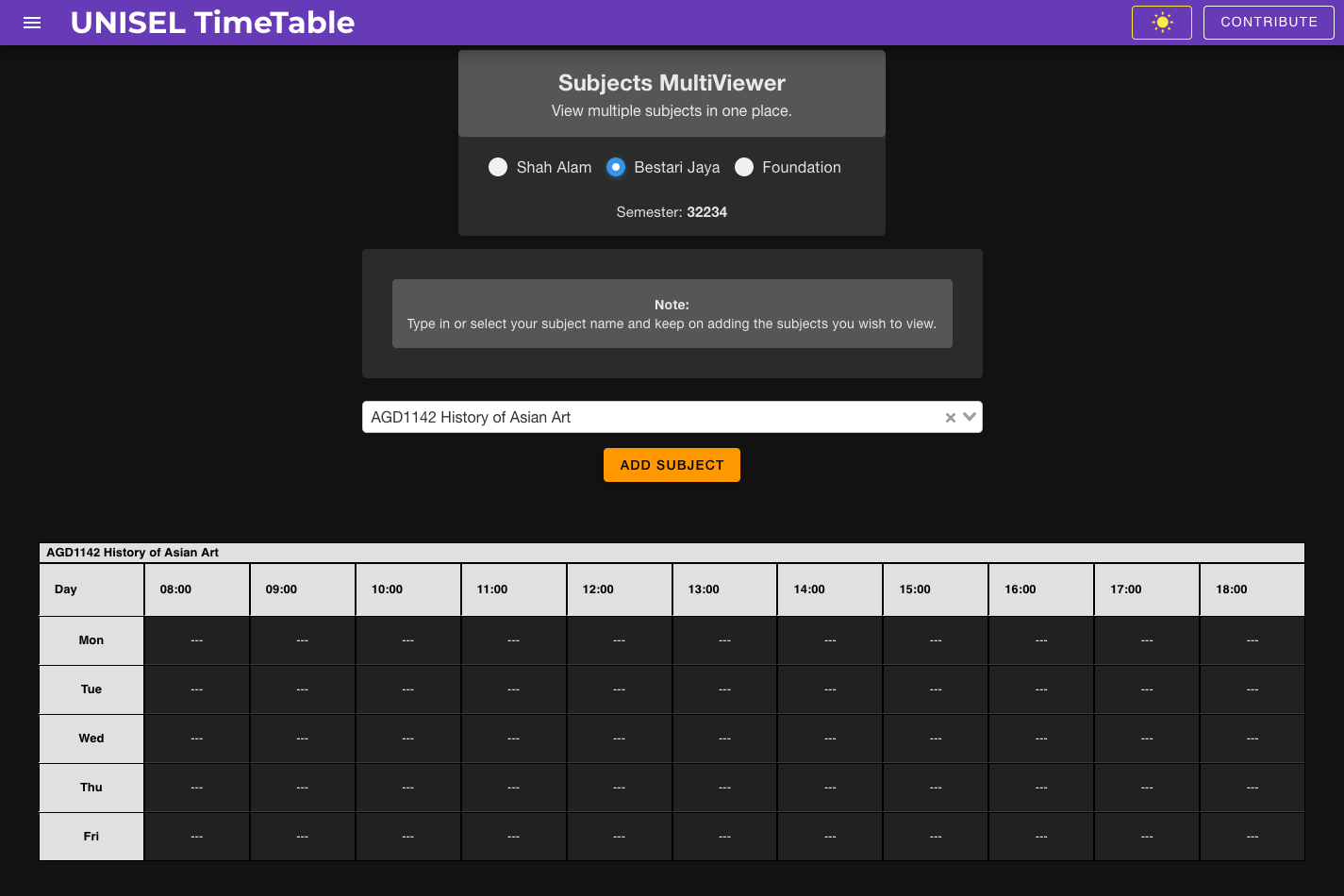Click the Subjects MultiViewer heading

pyautogui.click(x=672, y=83)
